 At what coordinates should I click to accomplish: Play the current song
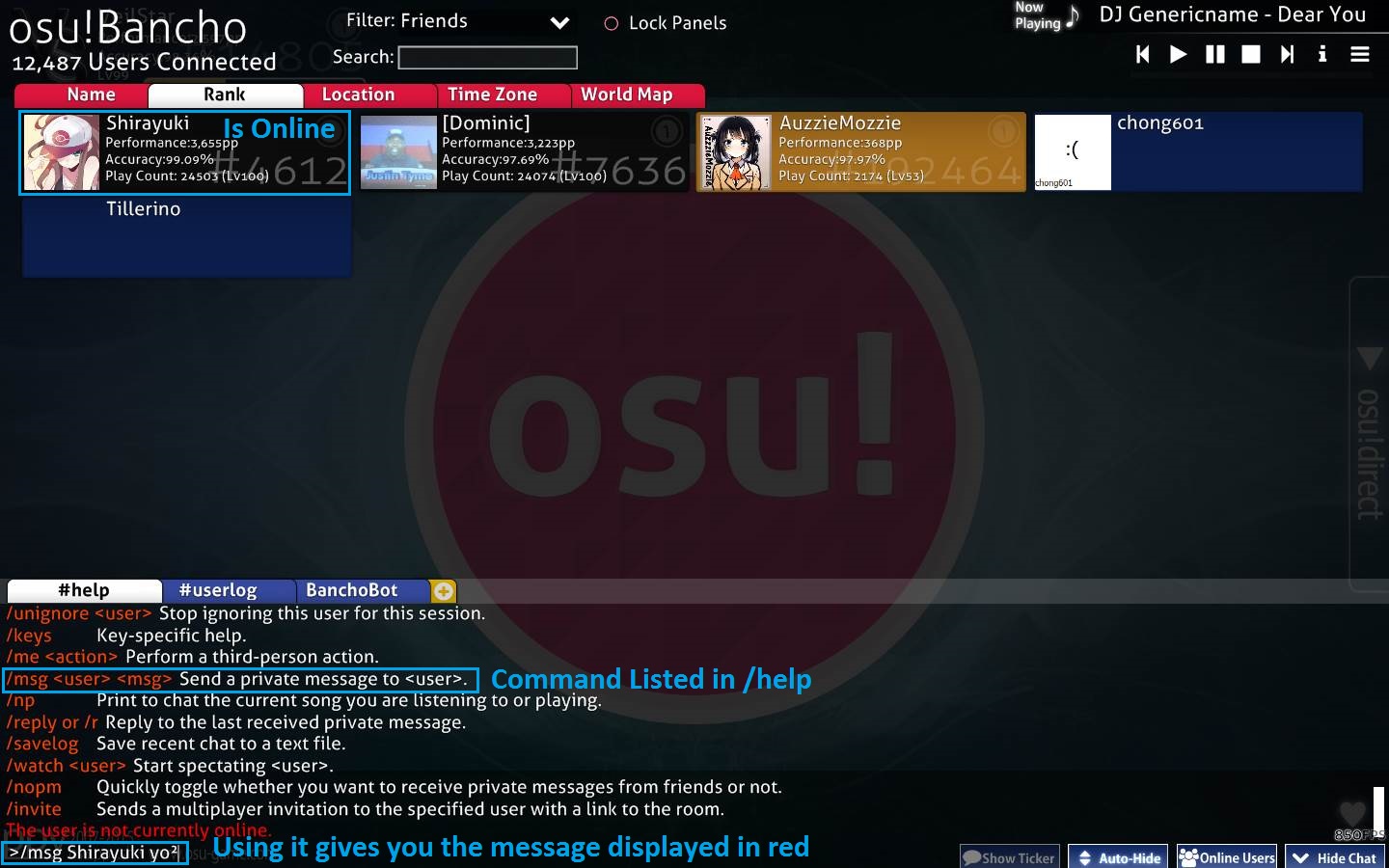coord(1178,54)
